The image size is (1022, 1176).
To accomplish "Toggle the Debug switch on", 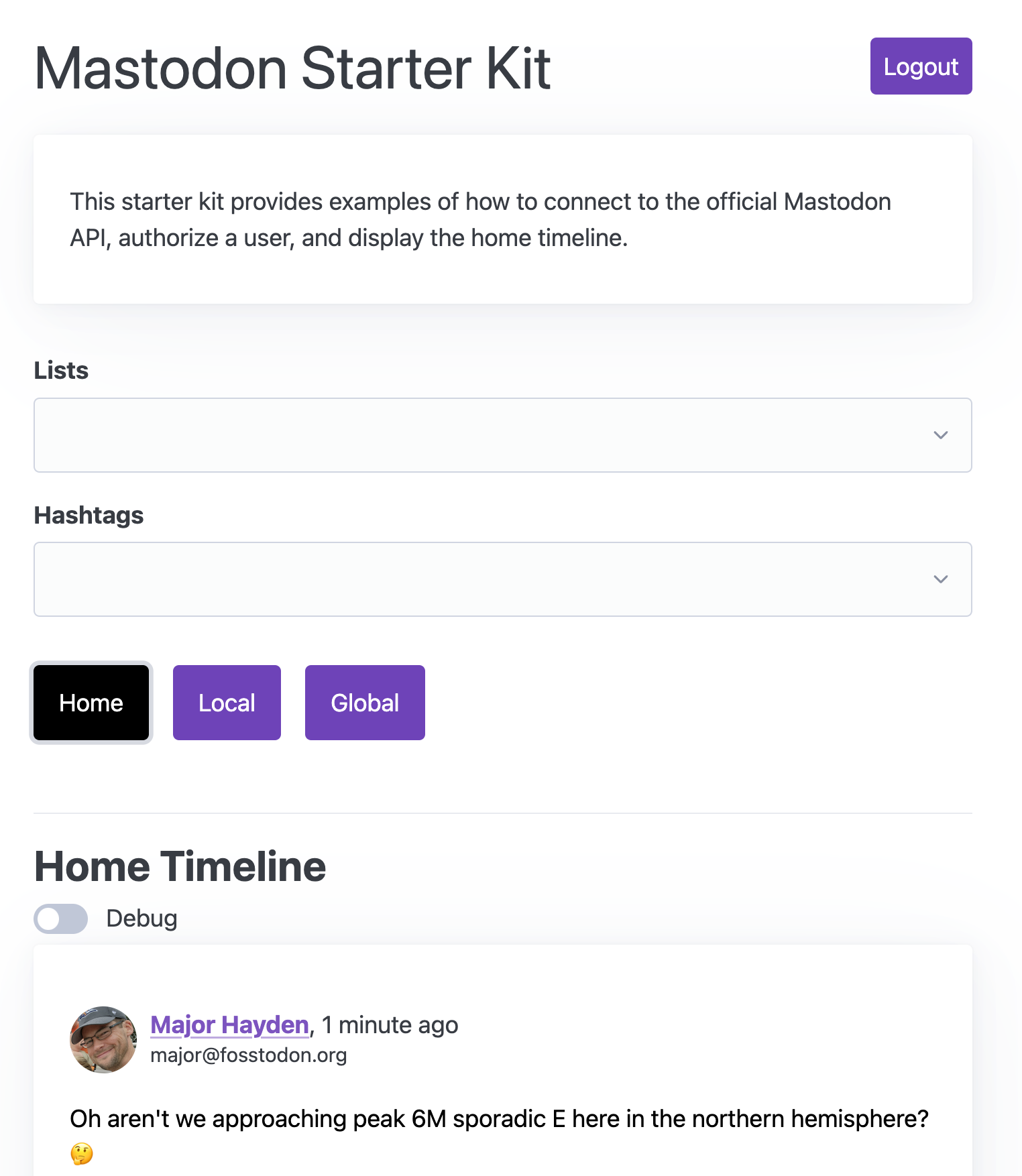I will tap(61, 919).
